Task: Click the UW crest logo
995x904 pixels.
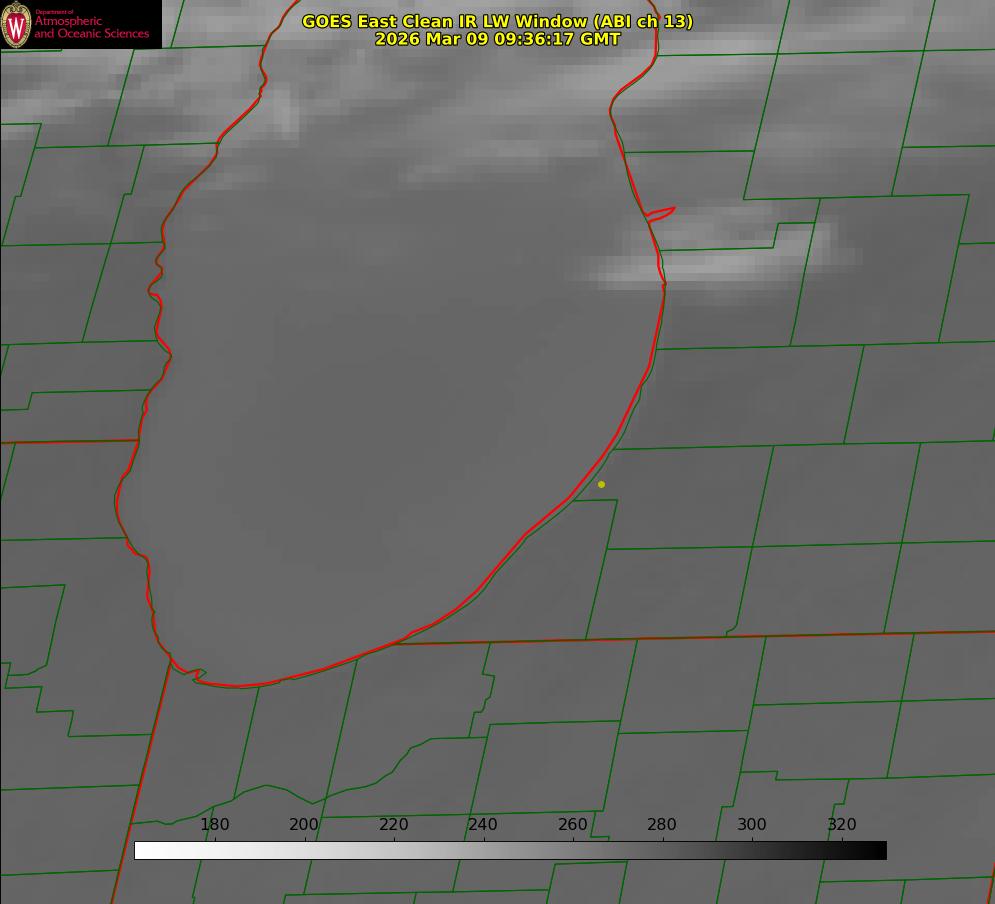Action: pos(17,24)
